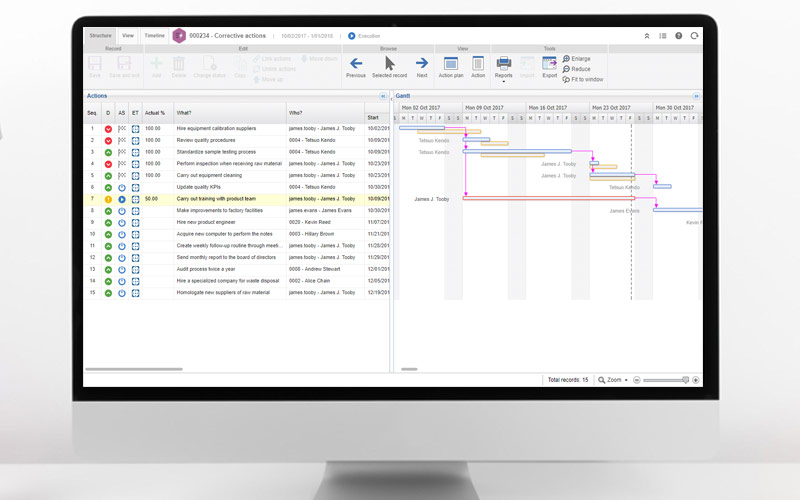Open the Action plan view
Image resolution: width=800 pixels, height=500 pixels.
coord(451,64)
